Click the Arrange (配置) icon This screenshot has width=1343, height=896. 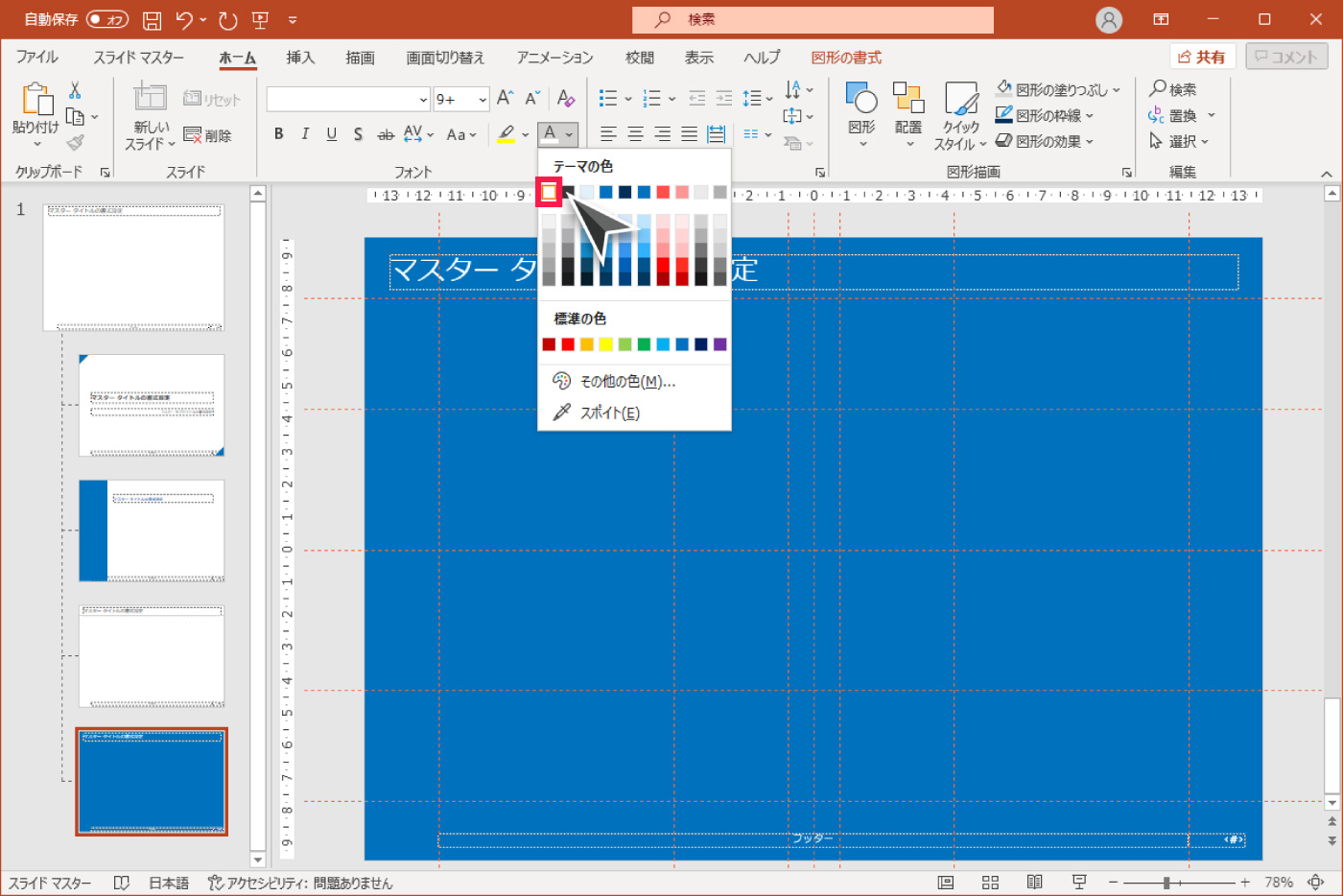click(908, 98)
